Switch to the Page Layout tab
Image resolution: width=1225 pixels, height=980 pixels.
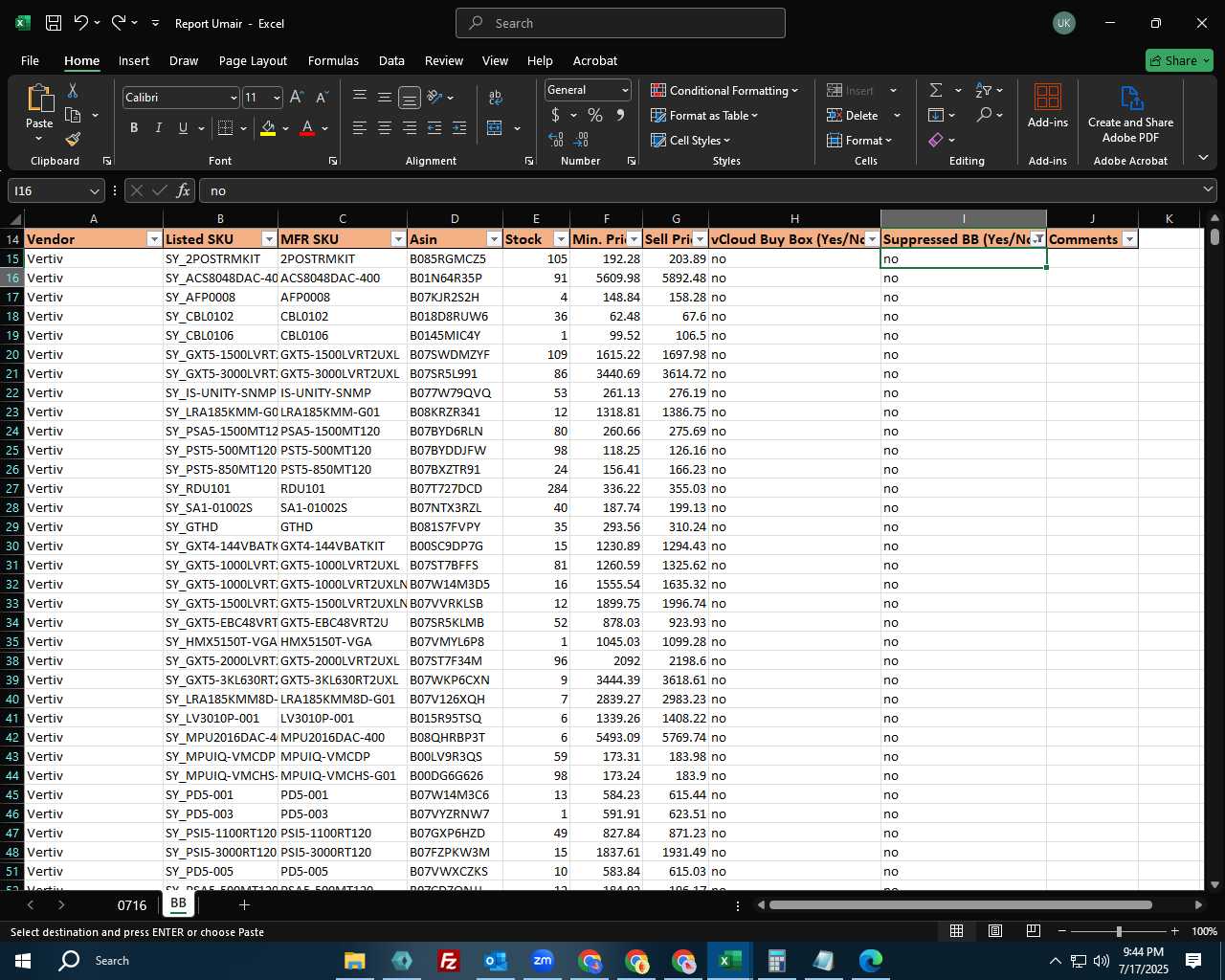tap(253, 60)
